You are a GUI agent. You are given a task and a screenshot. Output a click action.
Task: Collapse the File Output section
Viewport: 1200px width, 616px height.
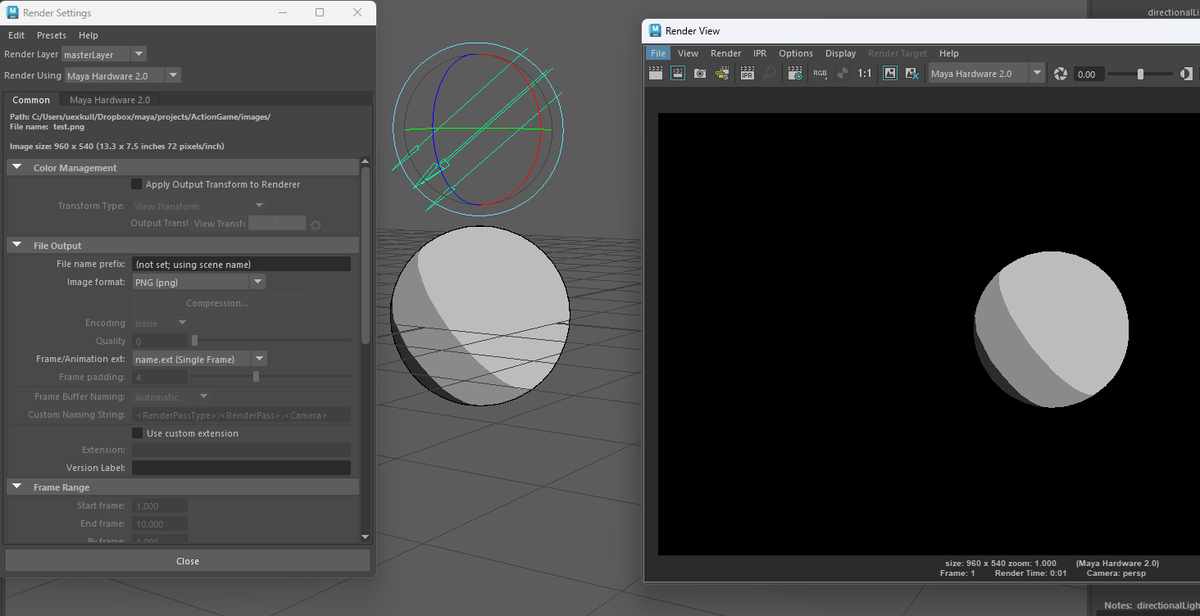coord(18,245)
